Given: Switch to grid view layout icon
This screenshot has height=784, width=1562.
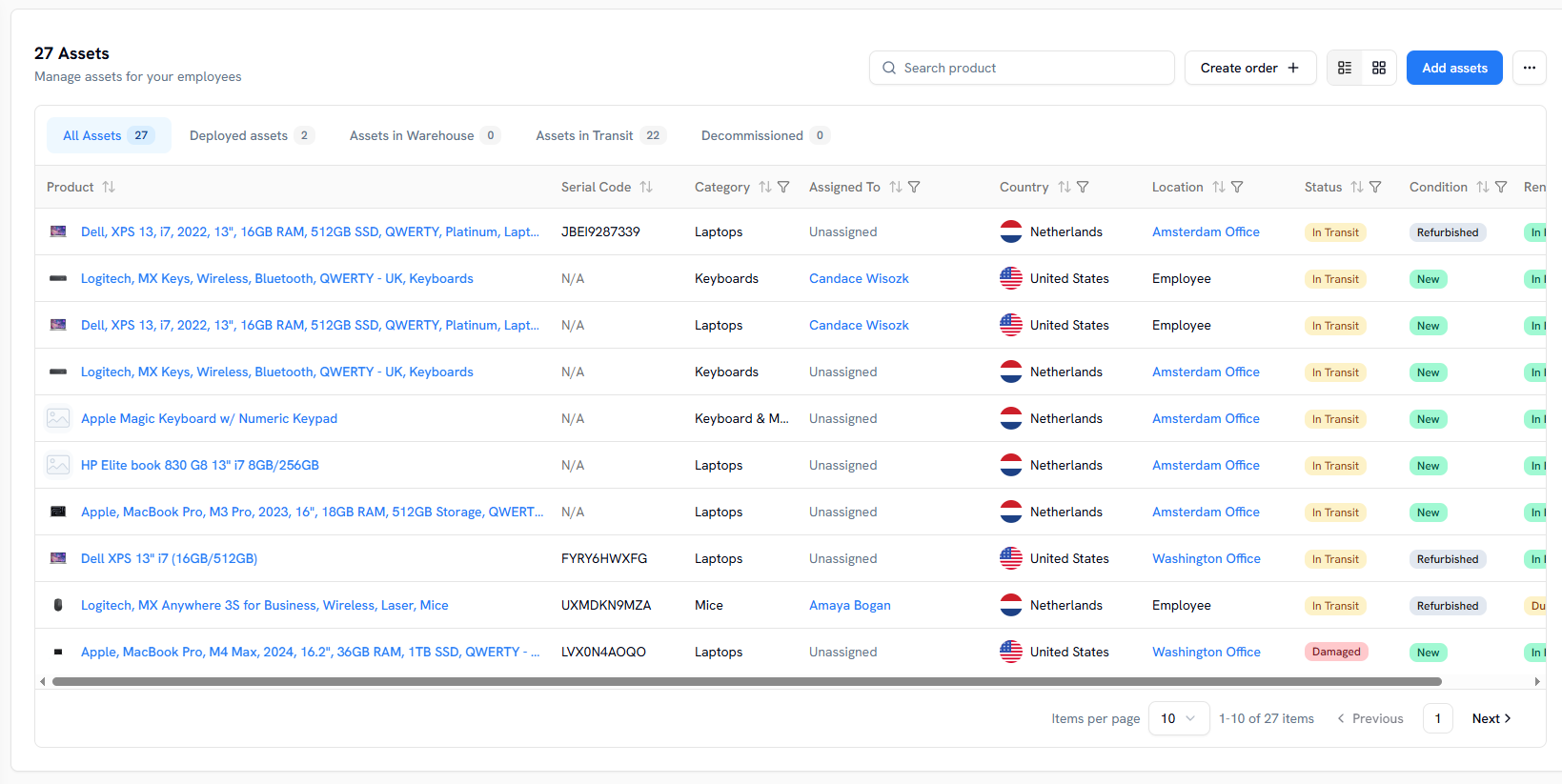Looking at the screenshot, I should point(1379,68).
